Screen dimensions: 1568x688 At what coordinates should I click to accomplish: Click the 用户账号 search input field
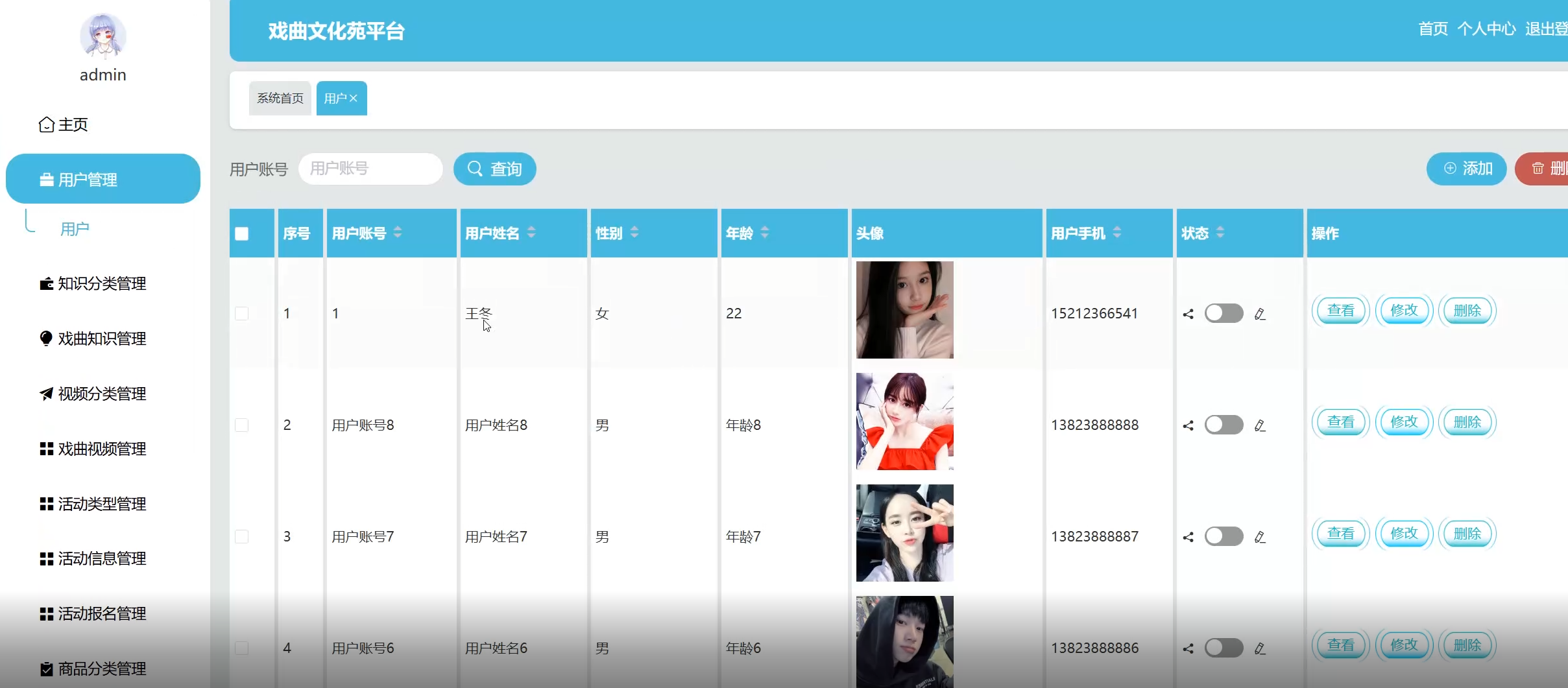click(370, 169)
